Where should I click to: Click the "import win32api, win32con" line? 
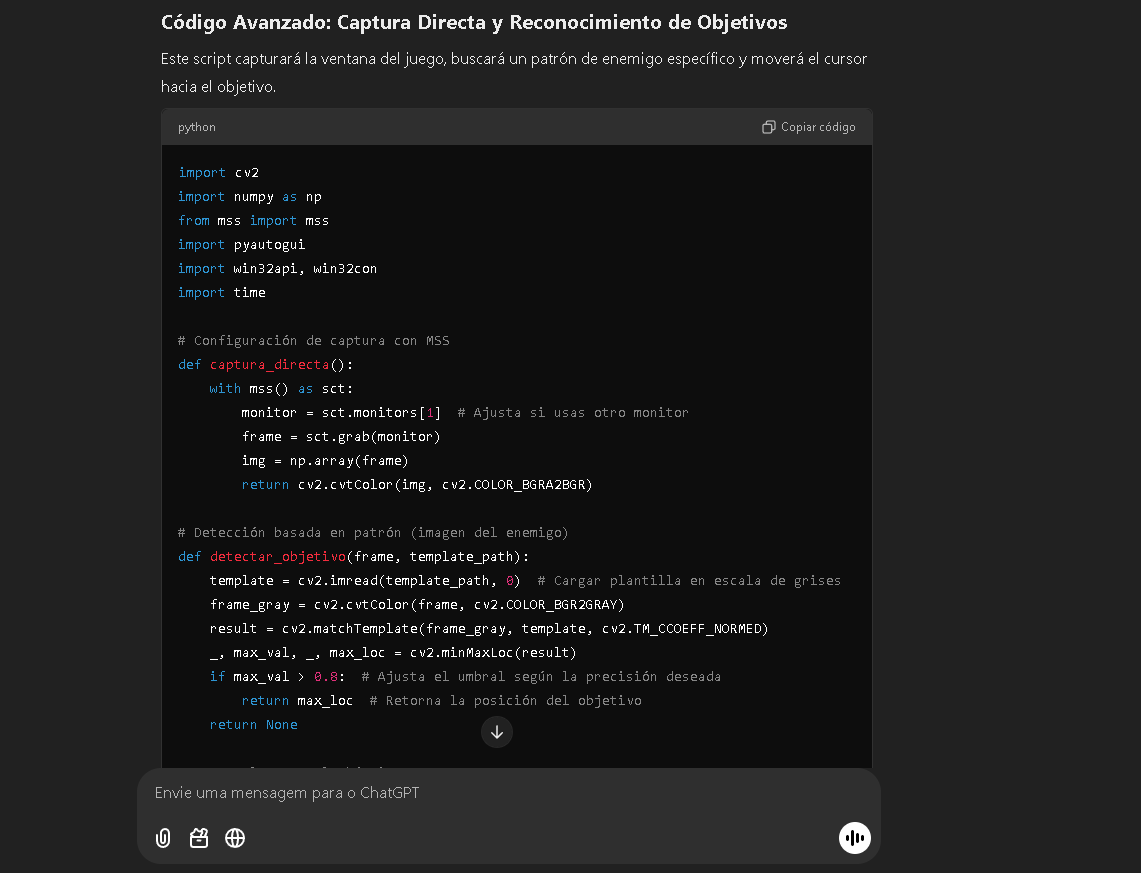pyautogui.click(x=277, y=269)
